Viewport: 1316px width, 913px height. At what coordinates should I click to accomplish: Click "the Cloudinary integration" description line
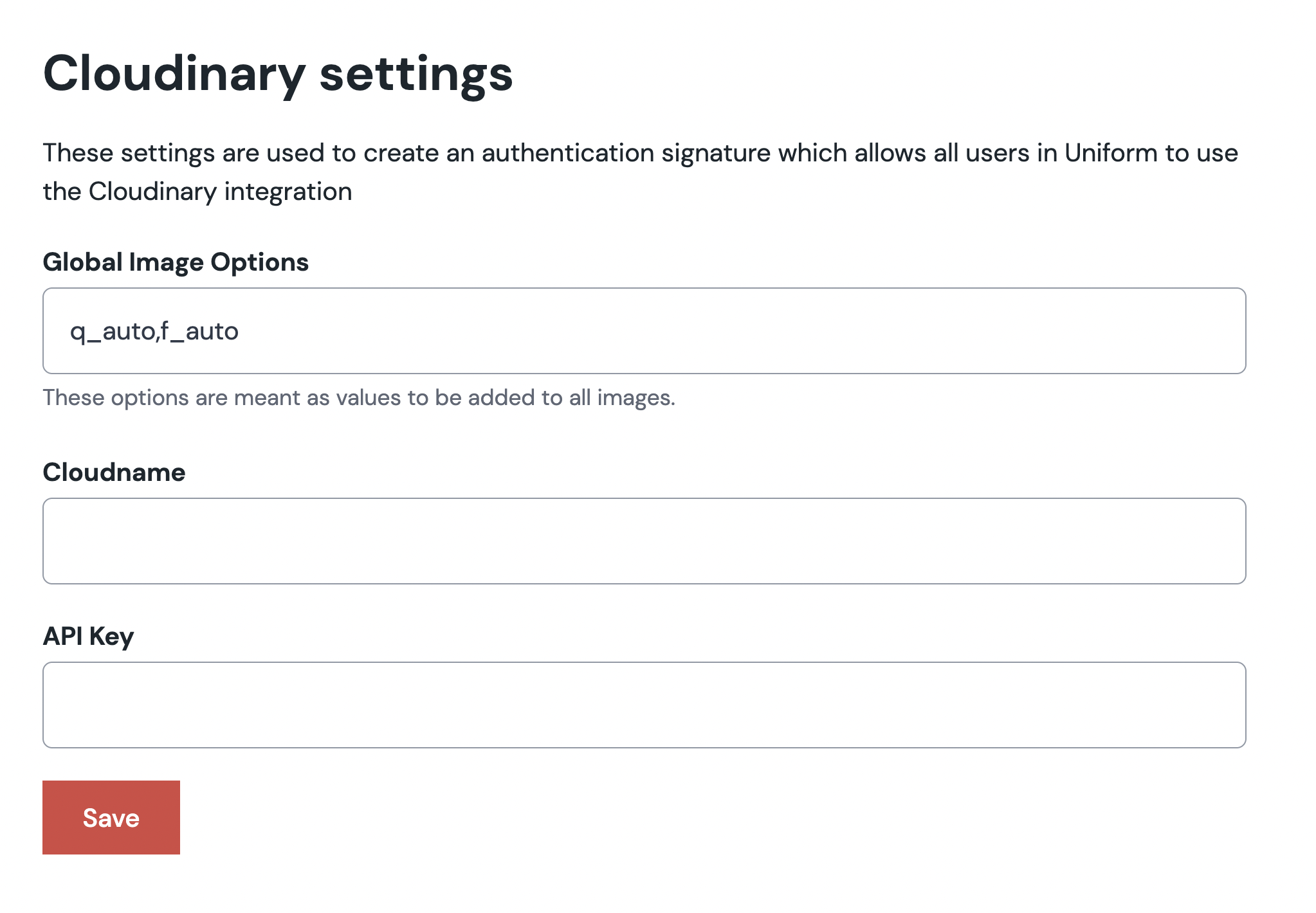(x=197, y=192)
